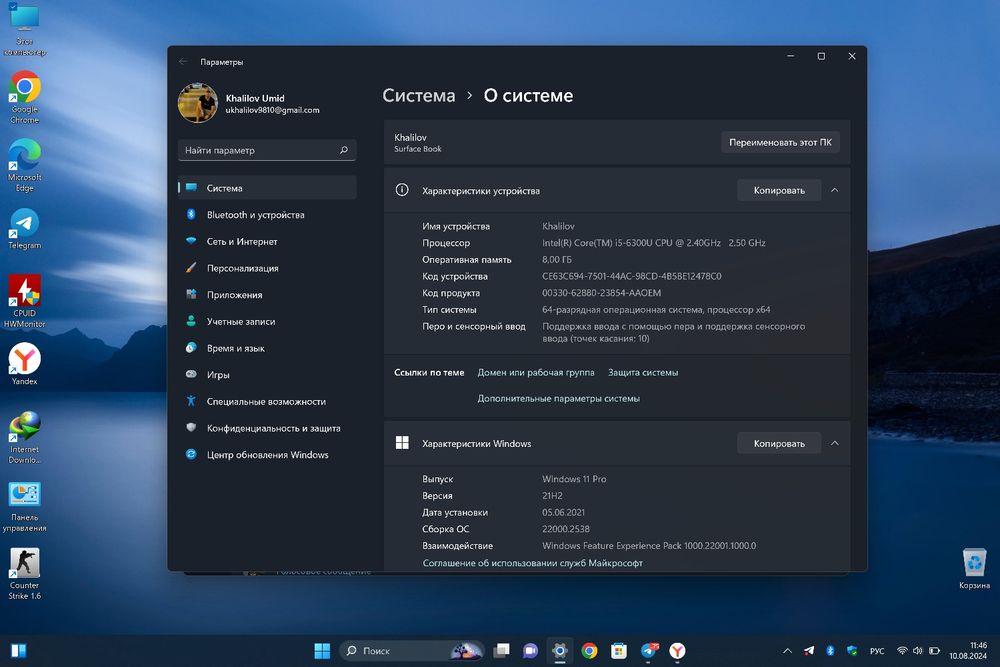Open Соглашение об использовании служб Майкрософт
1000x667 pixels.
coord(533,563)
